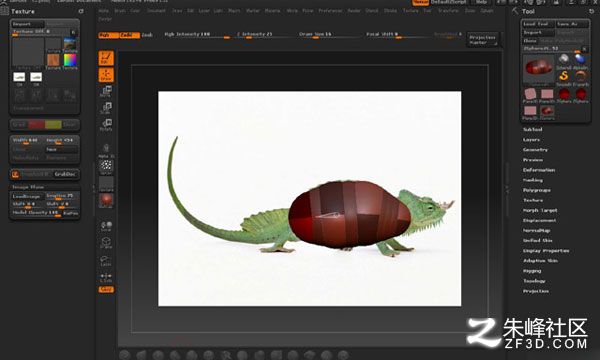Expand the NormalMap subpalette
This screenshot has height=360, width=600.
[536, 231]
